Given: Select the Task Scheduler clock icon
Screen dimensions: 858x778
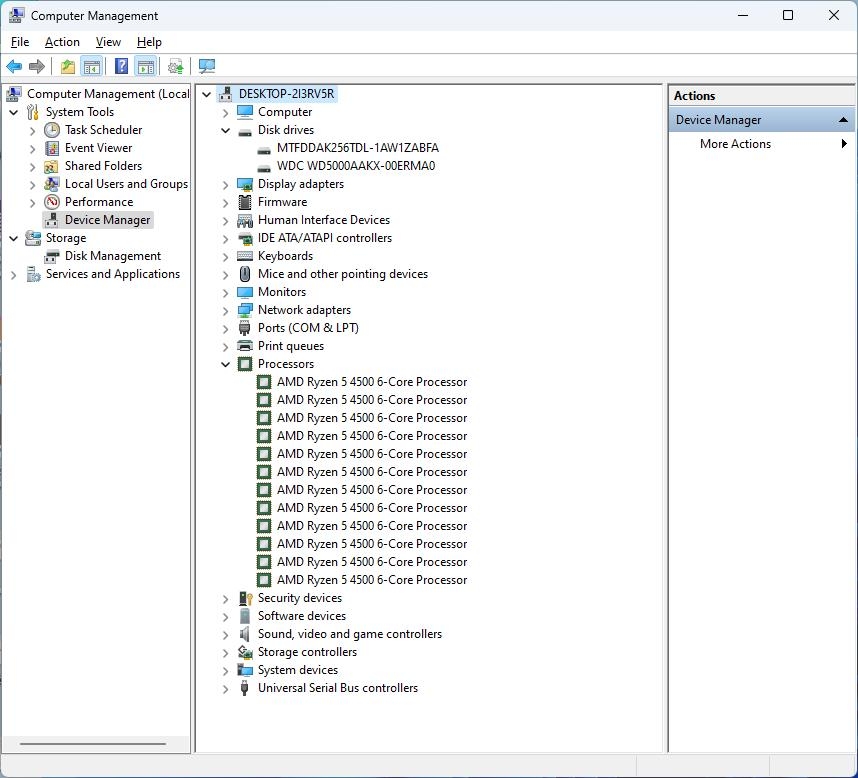Looking at the screenshot, I should click(52, 130).
